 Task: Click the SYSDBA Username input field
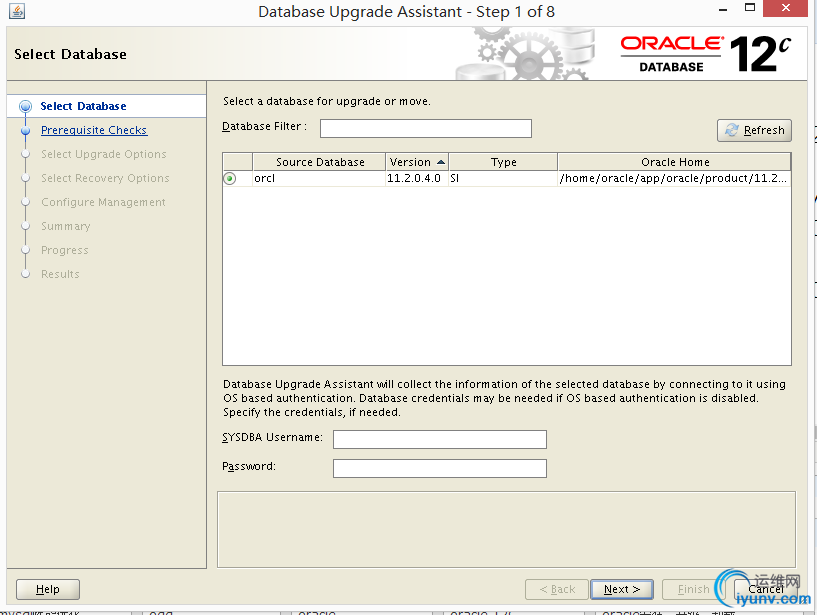440,439
